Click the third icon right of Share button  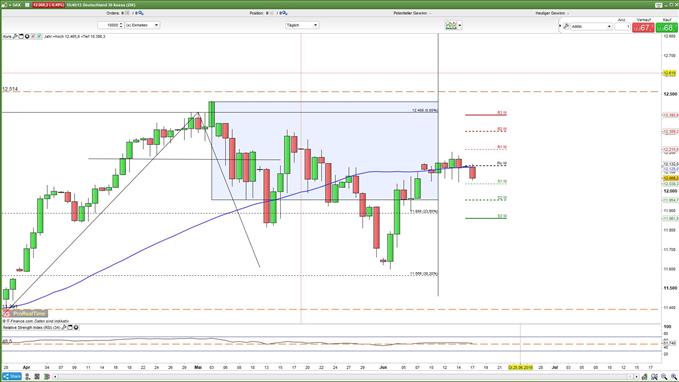click(47, 376)
